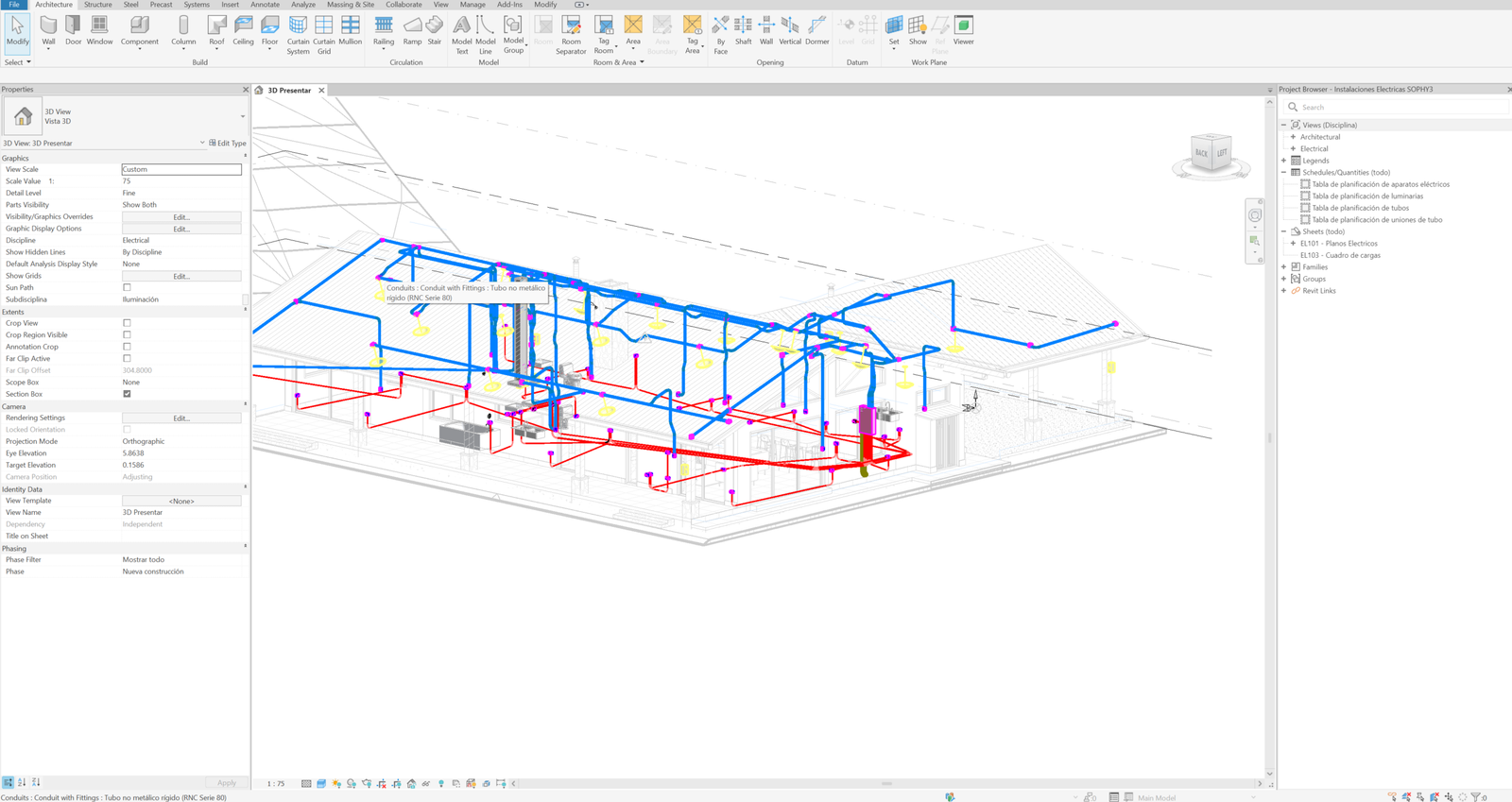Enable the Annotation Crop checkbox

point(127,347)
